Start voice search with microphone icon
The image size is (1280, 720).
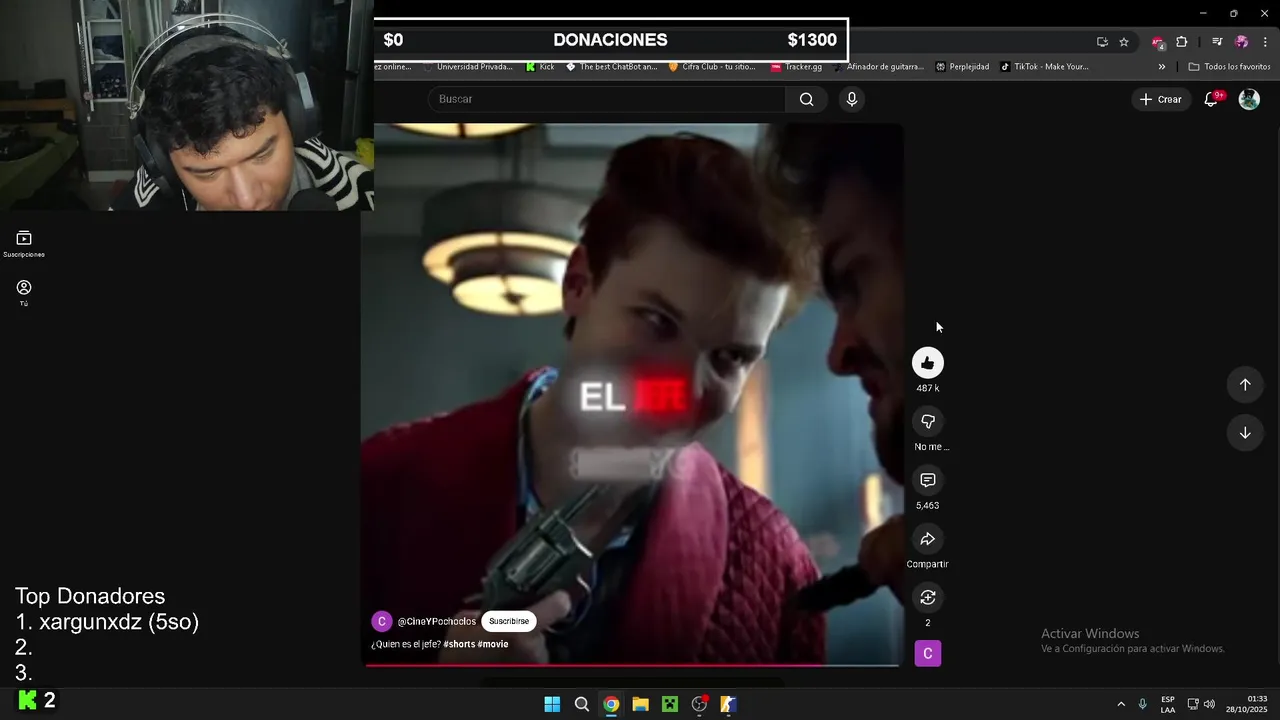point(852,99)
